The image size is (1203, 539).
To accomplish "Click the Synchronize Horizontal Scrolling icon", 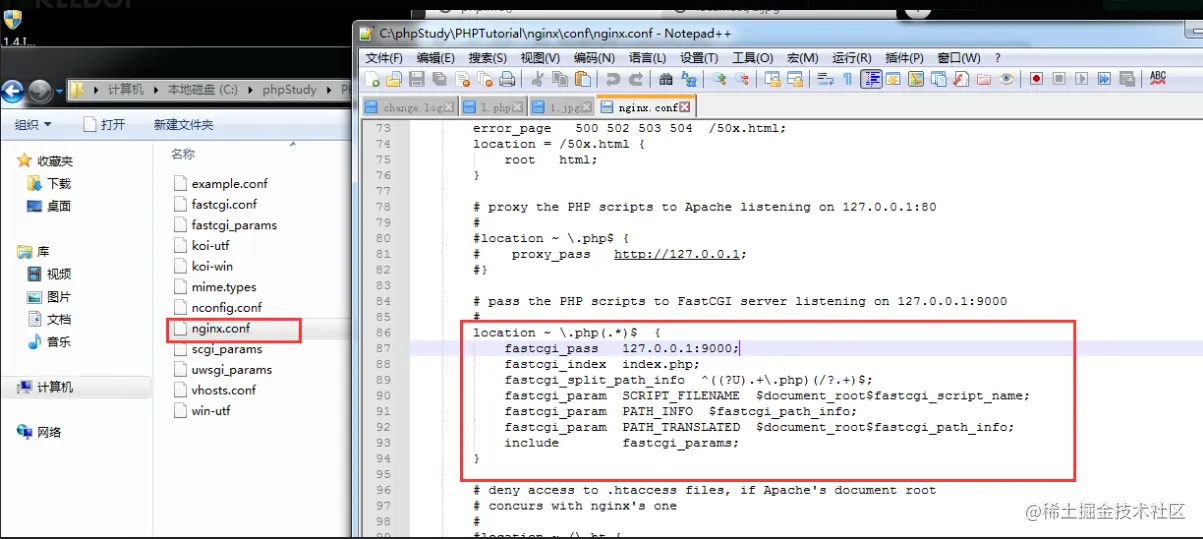I will tap(794, 79).
